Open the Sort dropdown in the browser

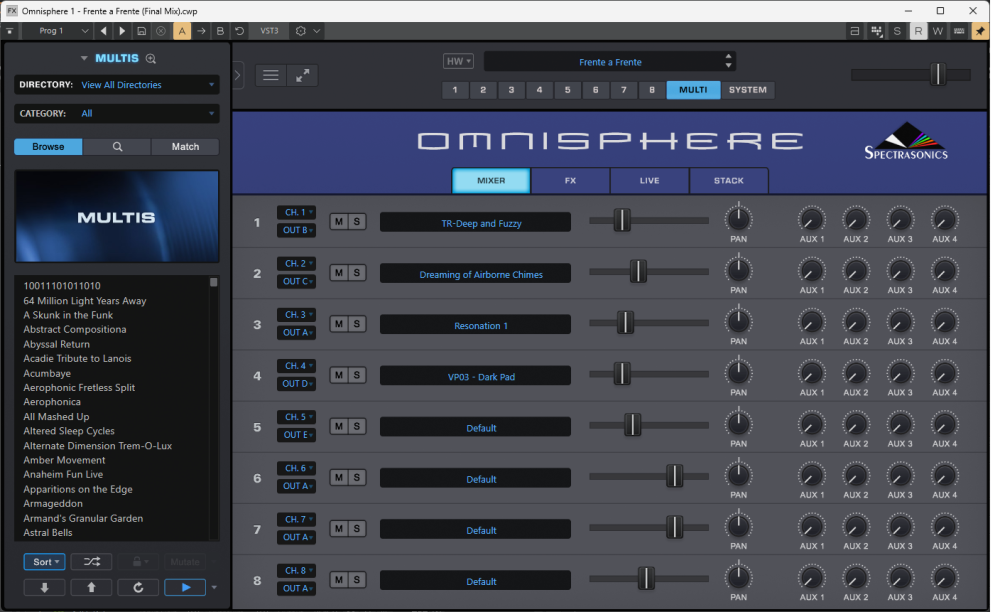[x=44, y=561]
